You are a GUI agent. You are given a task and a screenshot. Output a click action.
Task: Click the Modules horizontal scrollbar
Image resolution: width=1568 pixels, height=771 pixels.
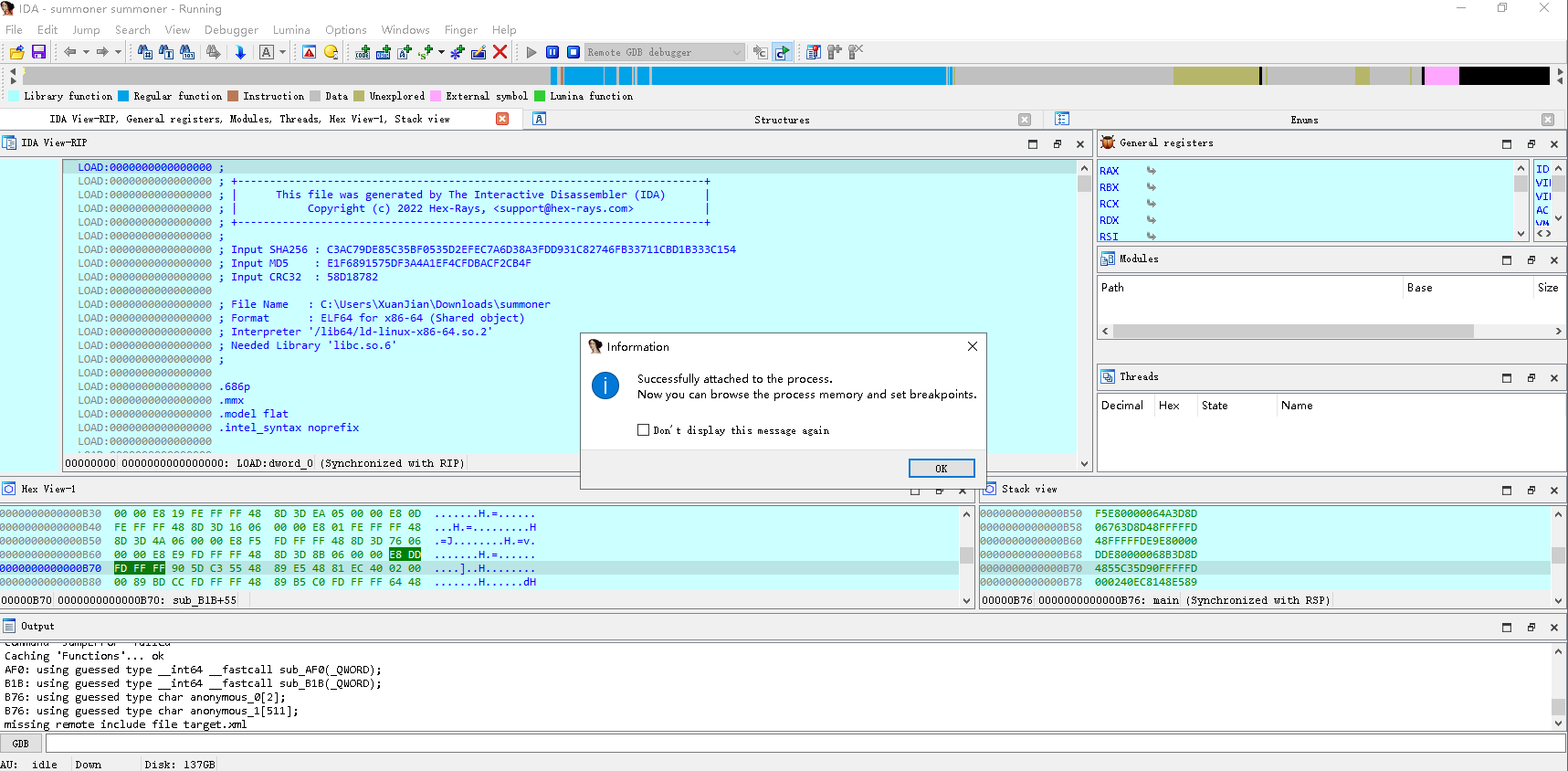[1293, 331]
